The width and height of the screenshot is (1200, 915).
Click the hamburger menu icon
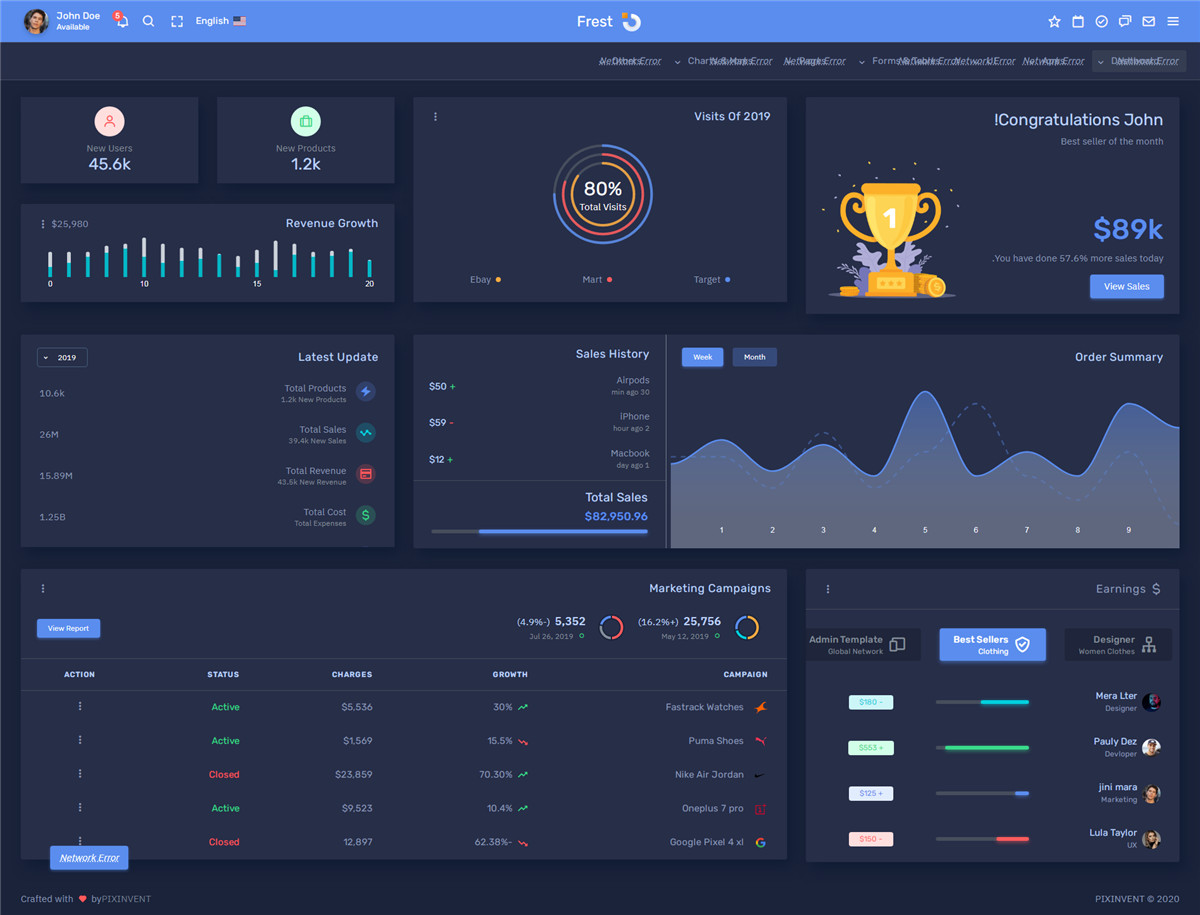1173,21
